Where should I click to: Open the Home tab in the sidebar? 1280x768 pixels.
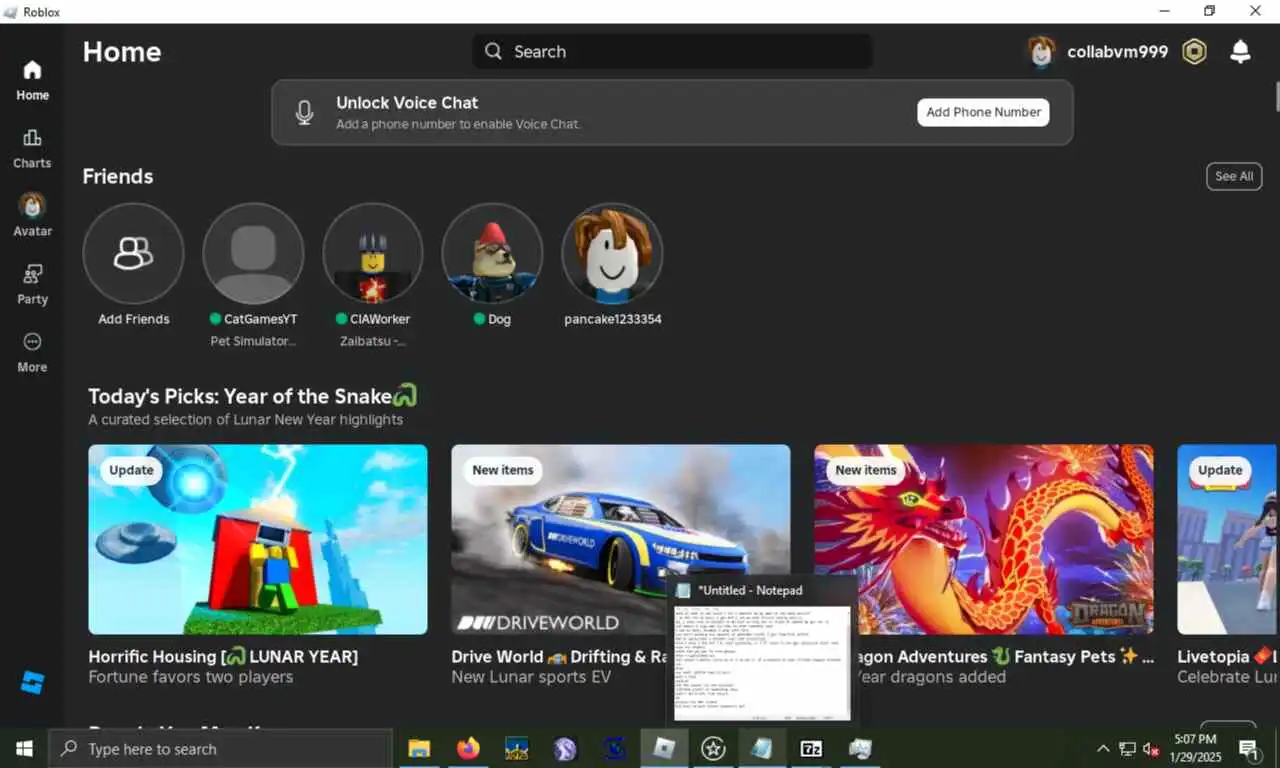coord(32,80)
